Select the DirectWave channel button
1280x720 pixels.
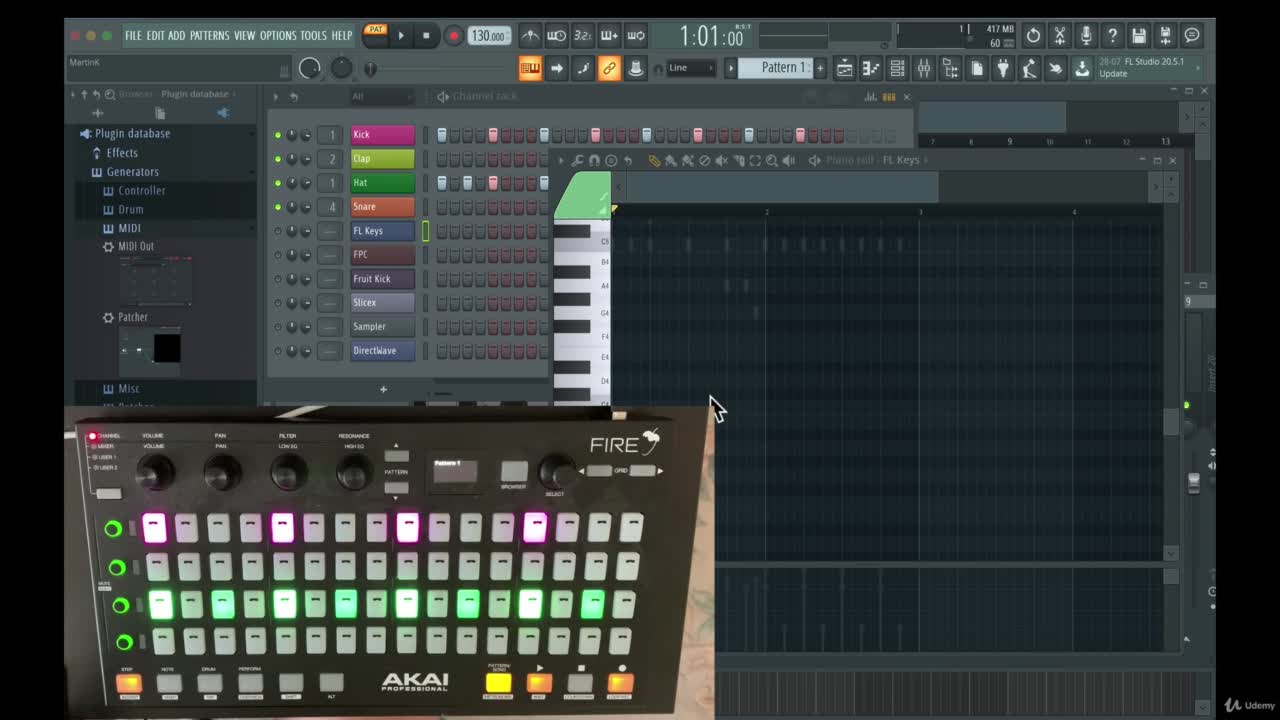[x=382, y=351]
